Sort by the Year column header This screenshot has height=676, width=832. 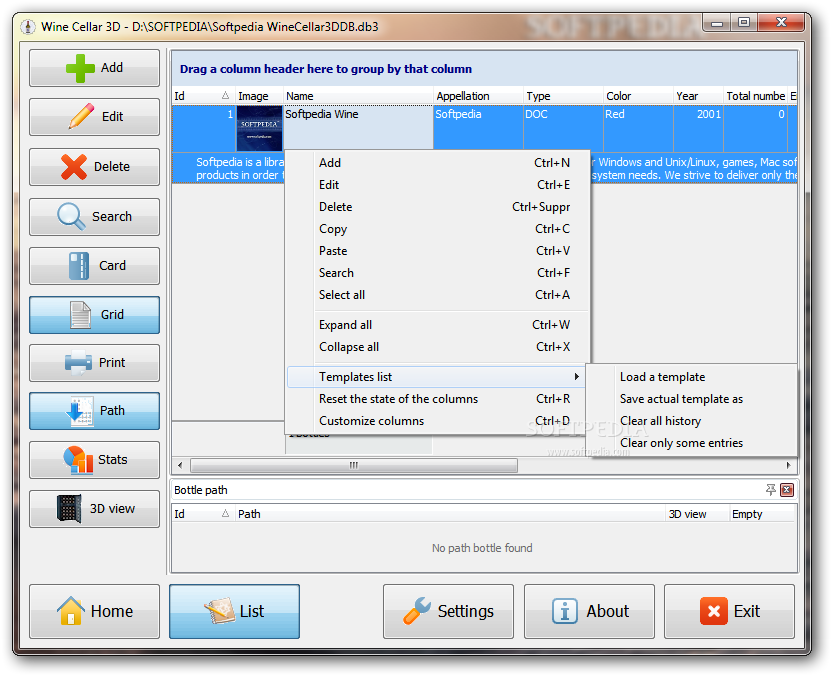[x=699, y=96]
